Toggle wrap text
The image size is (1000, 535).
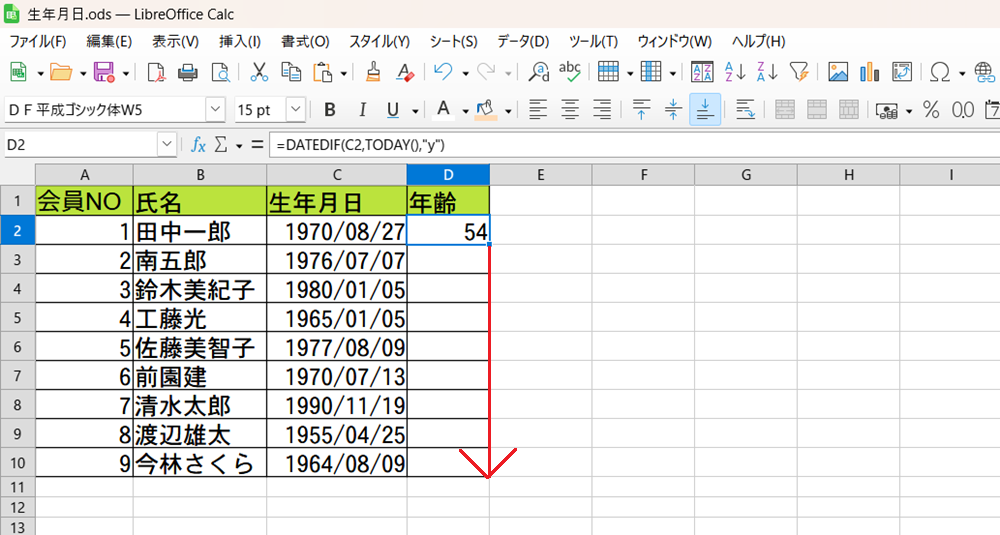[745, 110]
